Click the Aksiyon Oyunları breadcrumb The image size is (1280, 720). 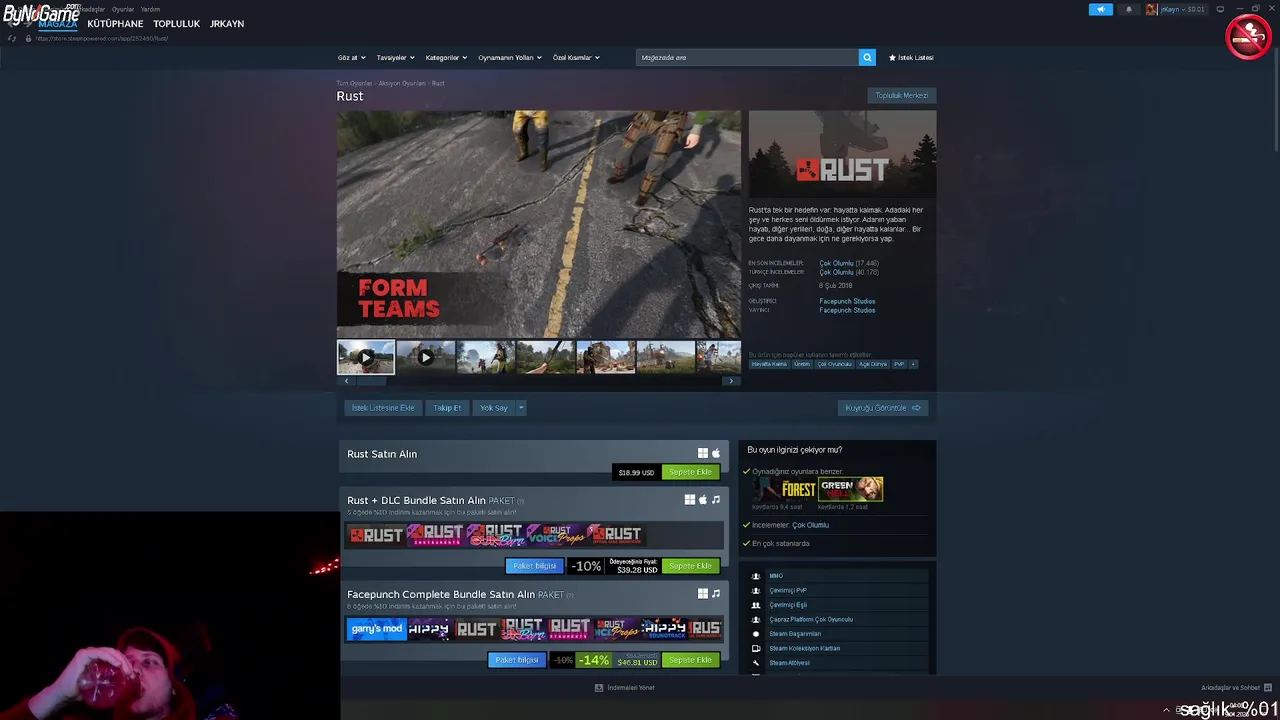coord(401,83)
